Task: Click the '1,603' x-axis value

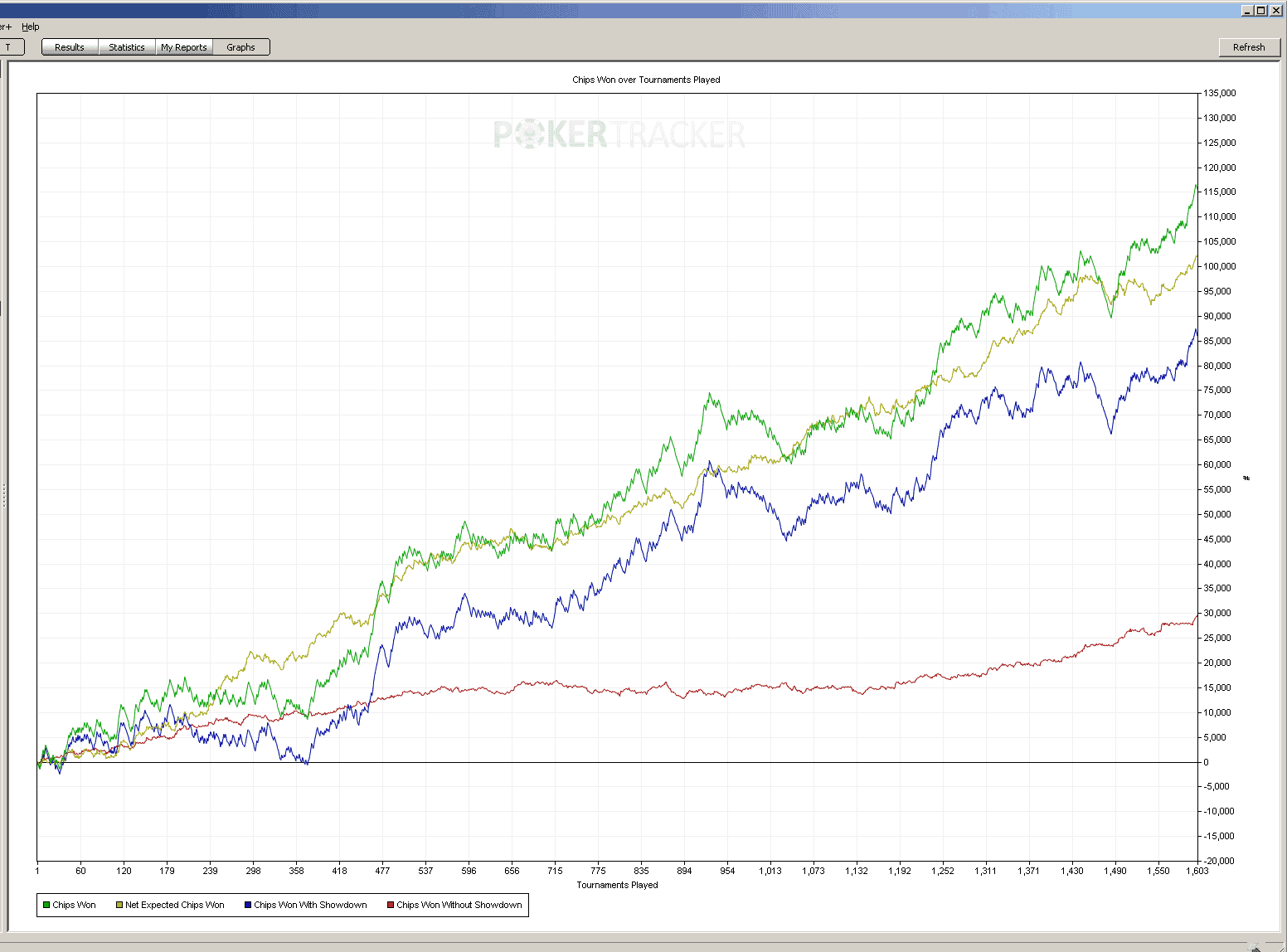Action: tap(1197, 871)
